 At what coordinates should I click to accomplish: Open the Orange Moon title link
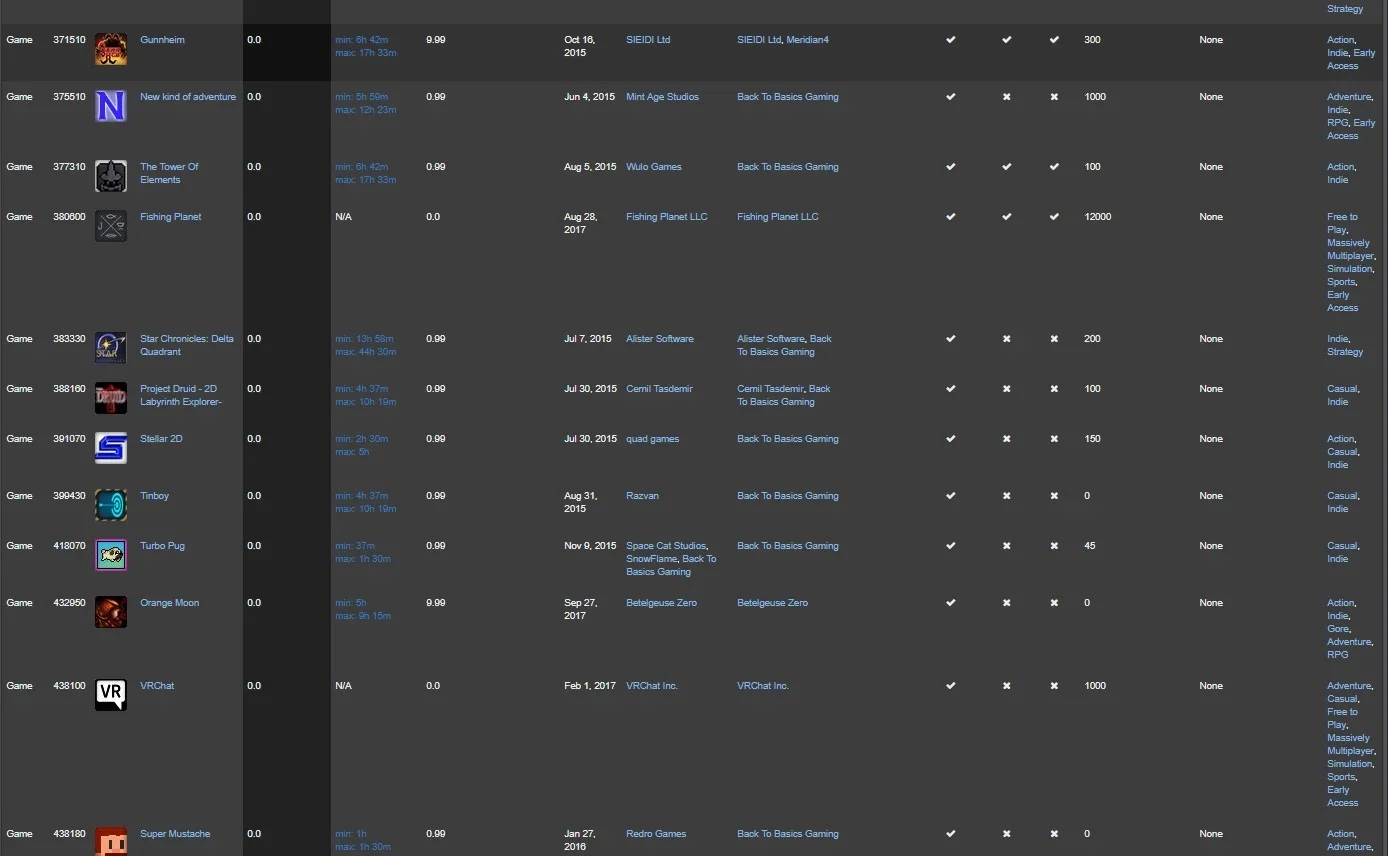pyautogui.click(x=170, y=603)
